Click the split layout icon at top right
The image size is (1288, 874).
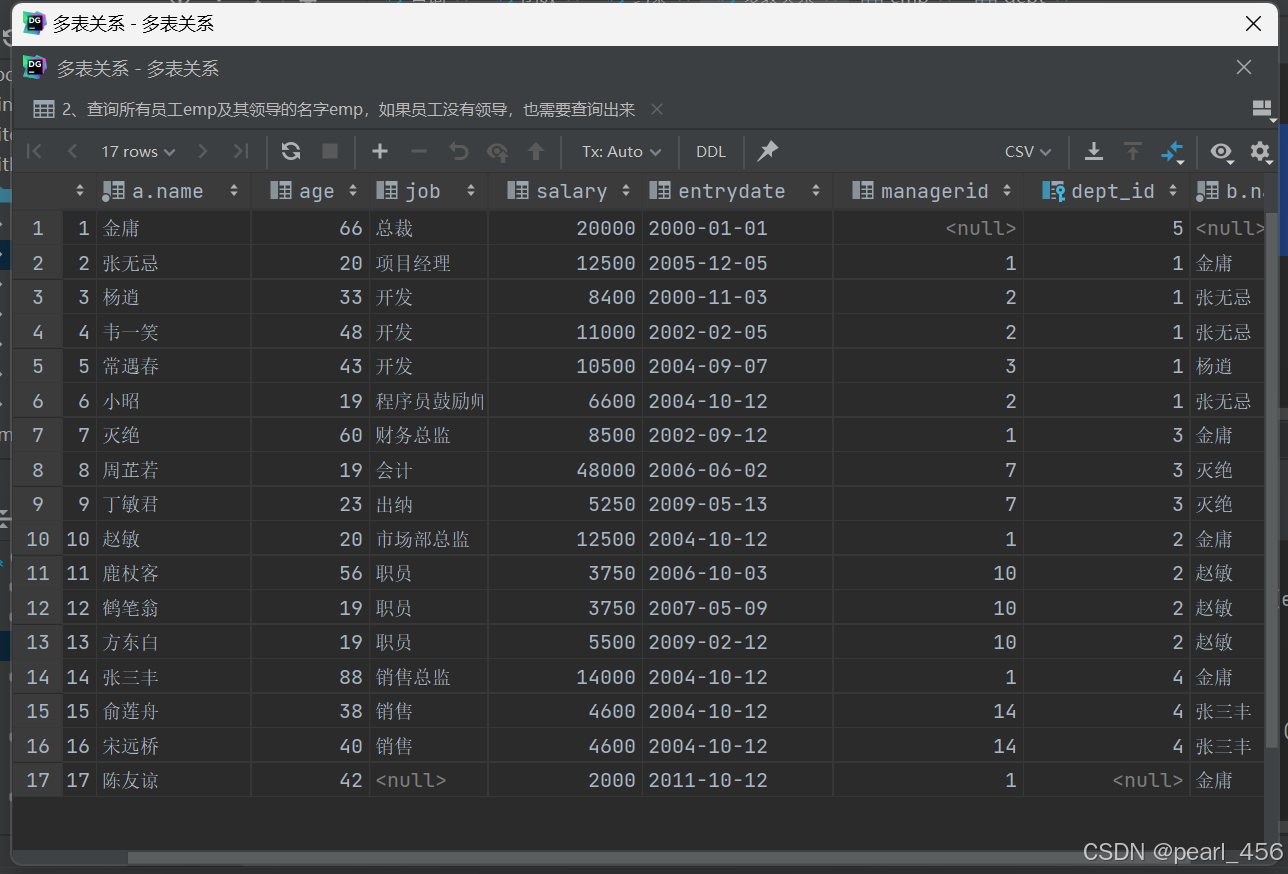(x=1263, y=109)
